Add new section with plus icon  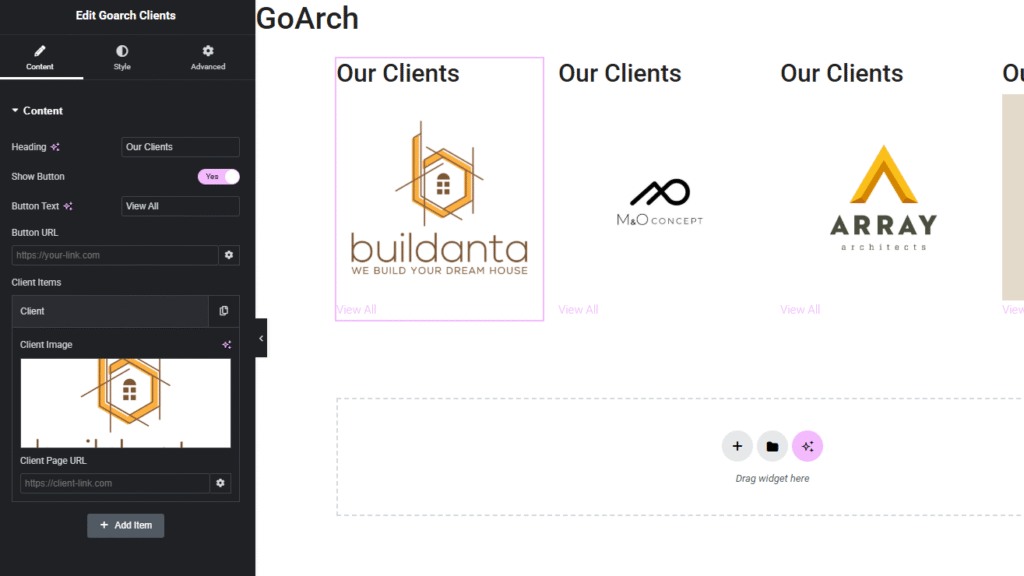coord(737,447)
